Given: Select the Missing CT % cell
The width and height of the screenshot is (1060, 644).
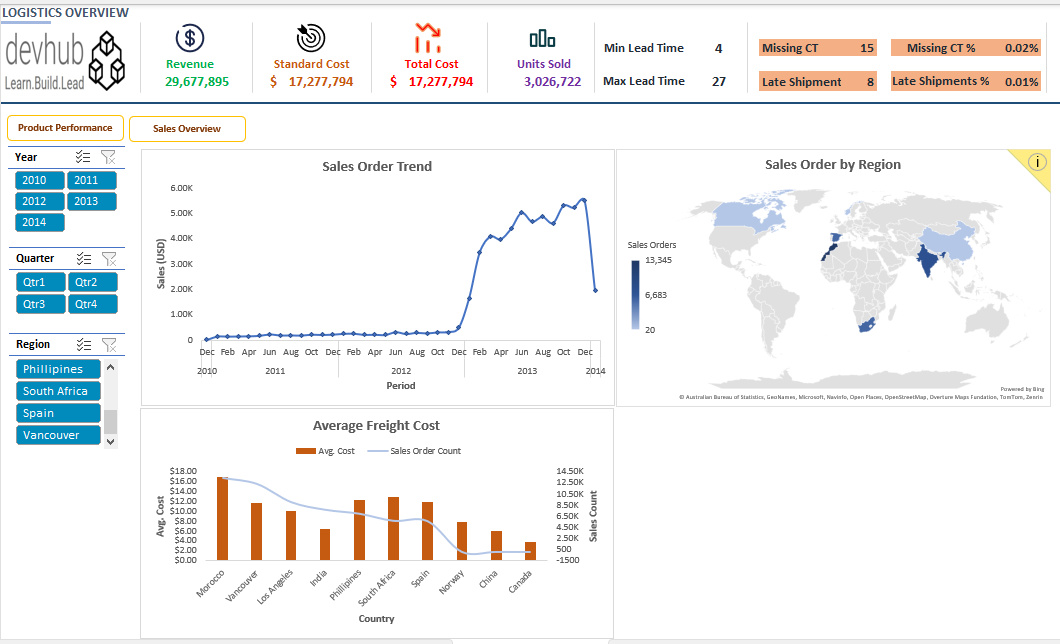Looking at the screenshot, I should [x=965, y=48].
